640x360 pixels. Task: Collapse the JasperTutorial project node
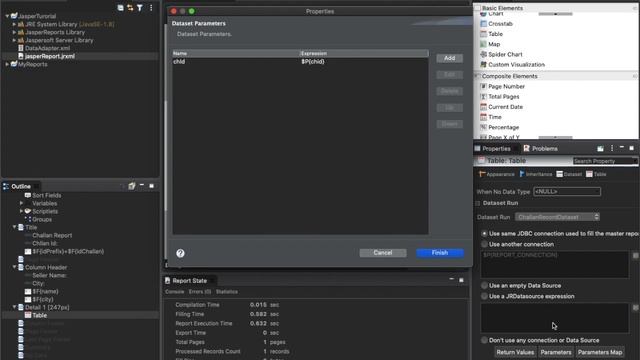(7, 16)
